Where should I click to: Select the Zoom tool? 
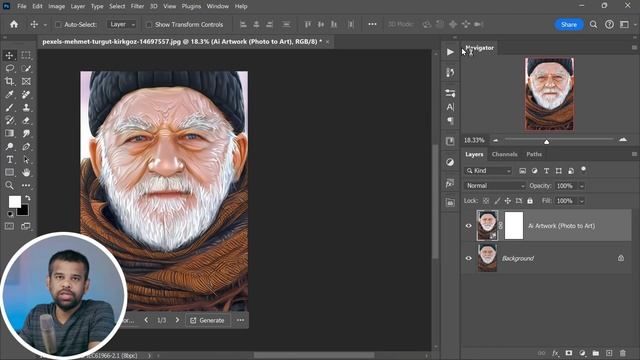pyautogui.click(x=9, y=186)
